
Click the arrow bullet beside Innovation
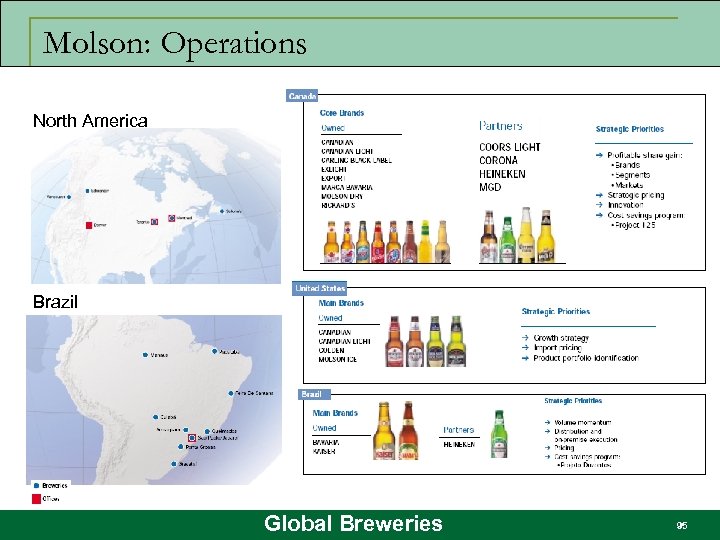coord(599,205)
